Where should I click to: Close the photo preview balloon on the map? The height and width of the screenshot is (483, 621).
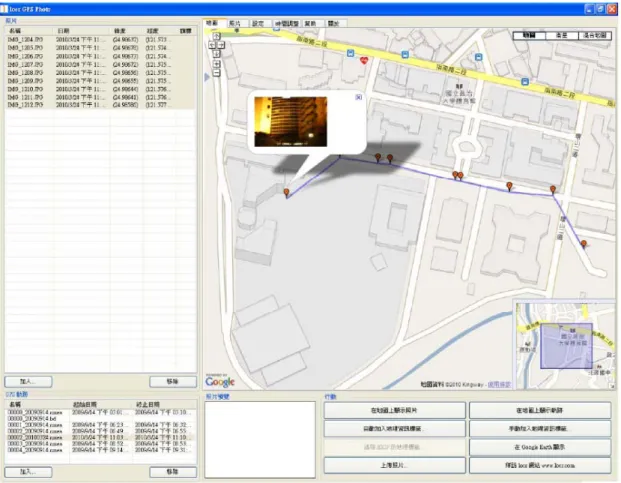pos(359,97)
